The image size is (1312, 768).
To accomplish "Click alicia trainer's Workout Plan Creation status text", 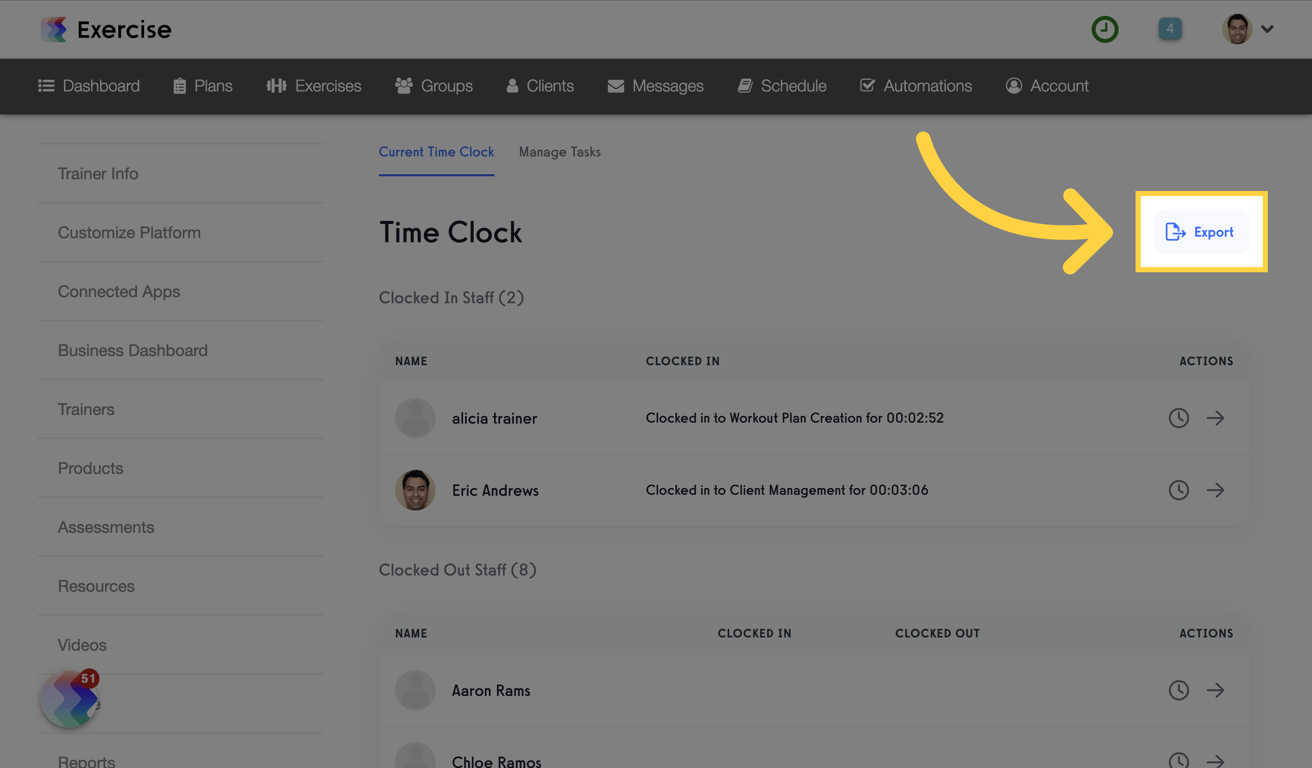I will pos(795,418).
